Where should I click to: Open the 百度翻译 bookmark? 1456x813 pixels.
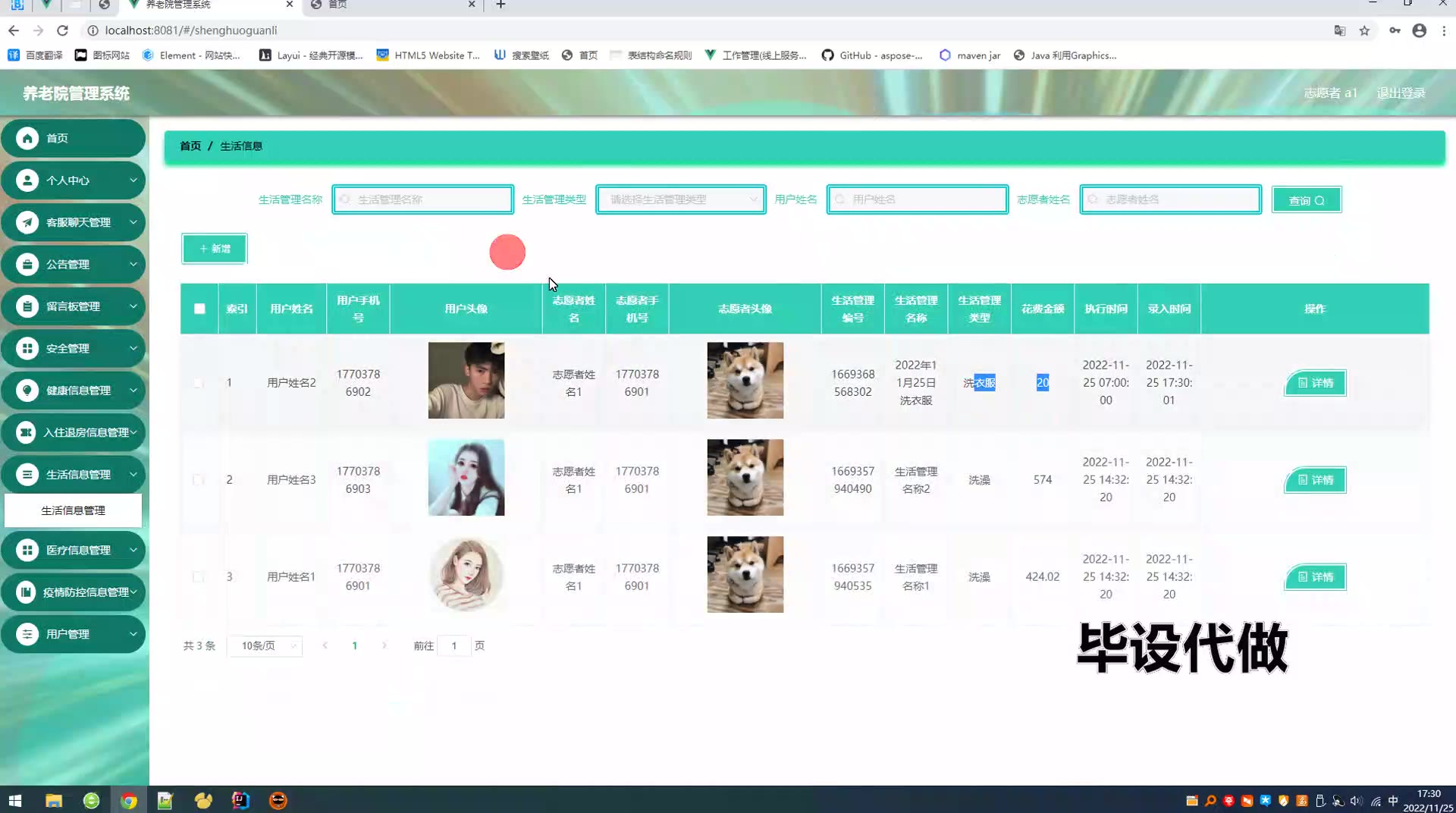(x=36, y=55)
